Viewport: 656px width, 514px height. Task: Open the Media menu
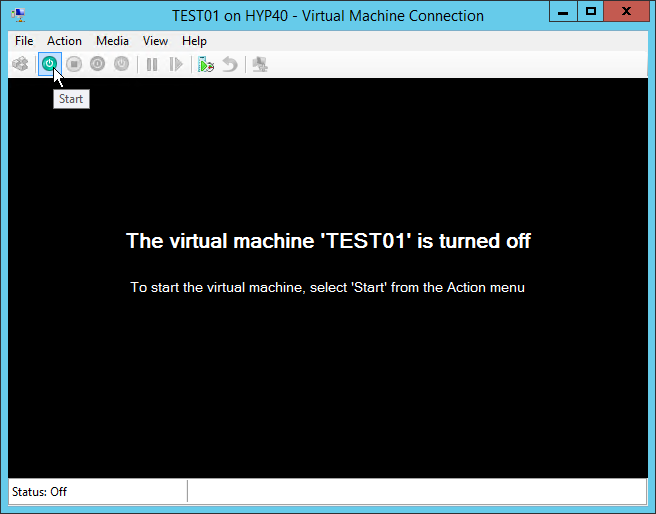point(112,41)
